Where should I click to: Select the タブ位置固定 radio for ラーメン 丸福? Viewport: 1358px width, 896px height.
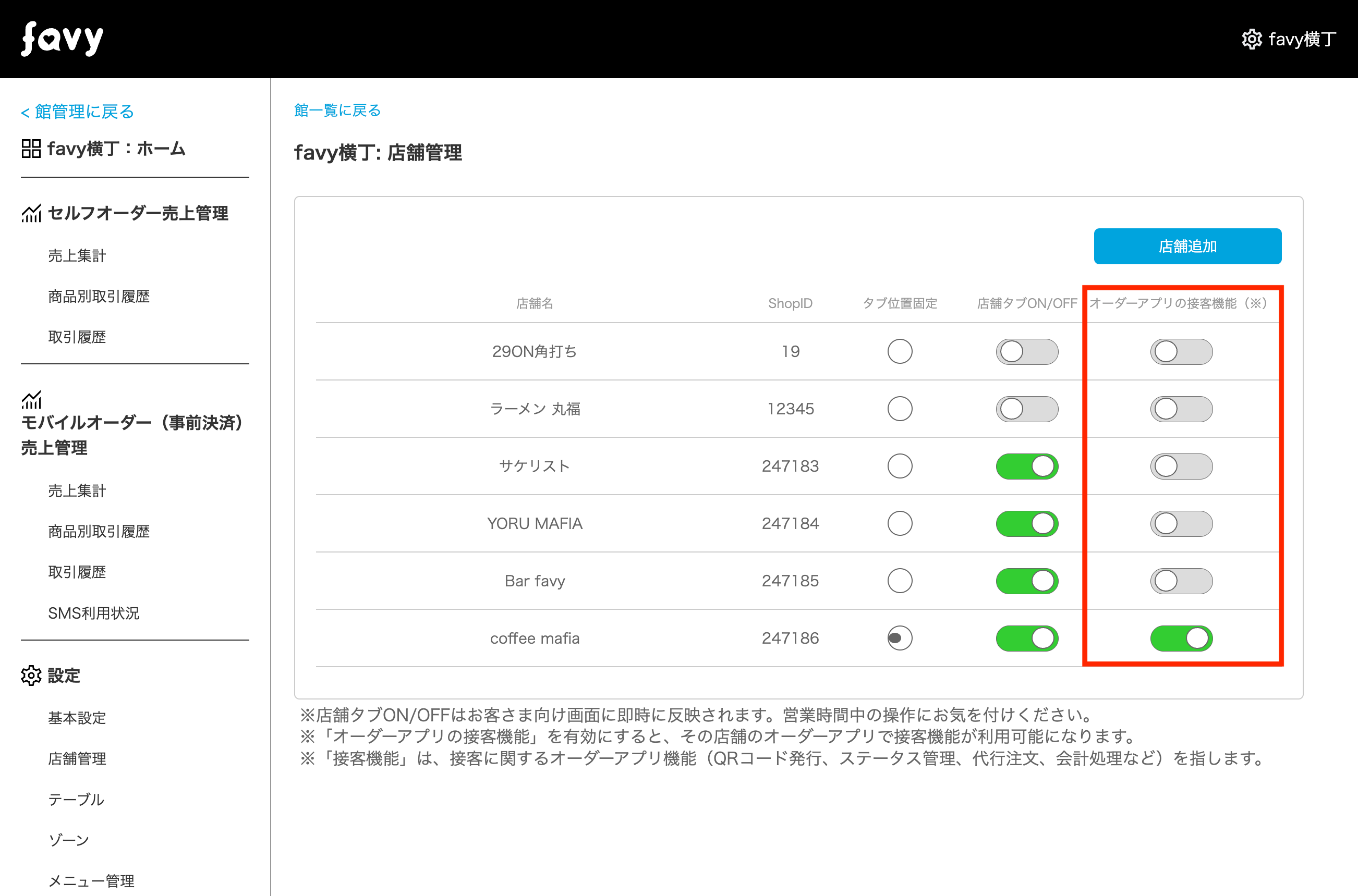point(900,409)
